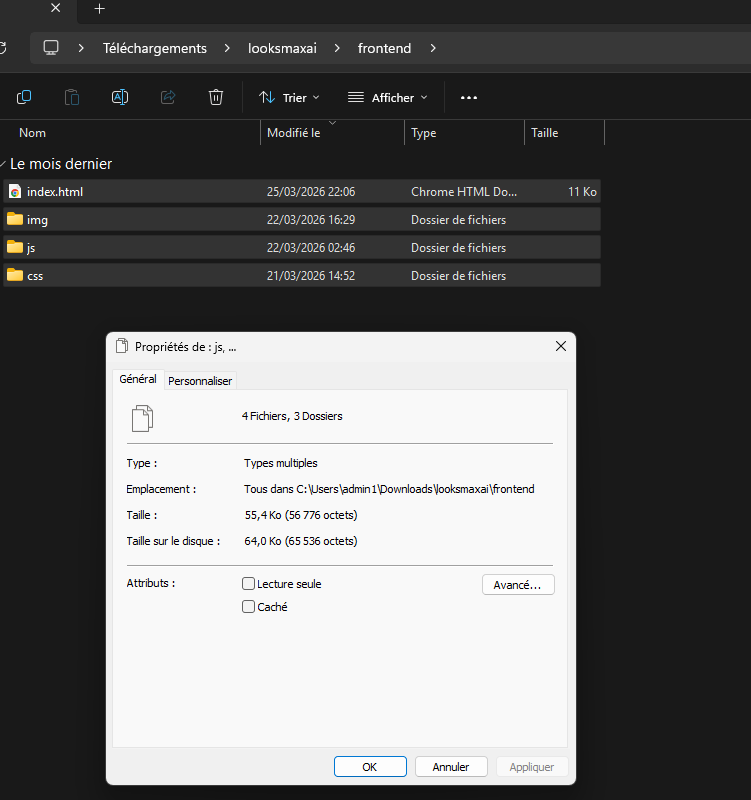Switch to the Personnaliser tab

point(200,381)
